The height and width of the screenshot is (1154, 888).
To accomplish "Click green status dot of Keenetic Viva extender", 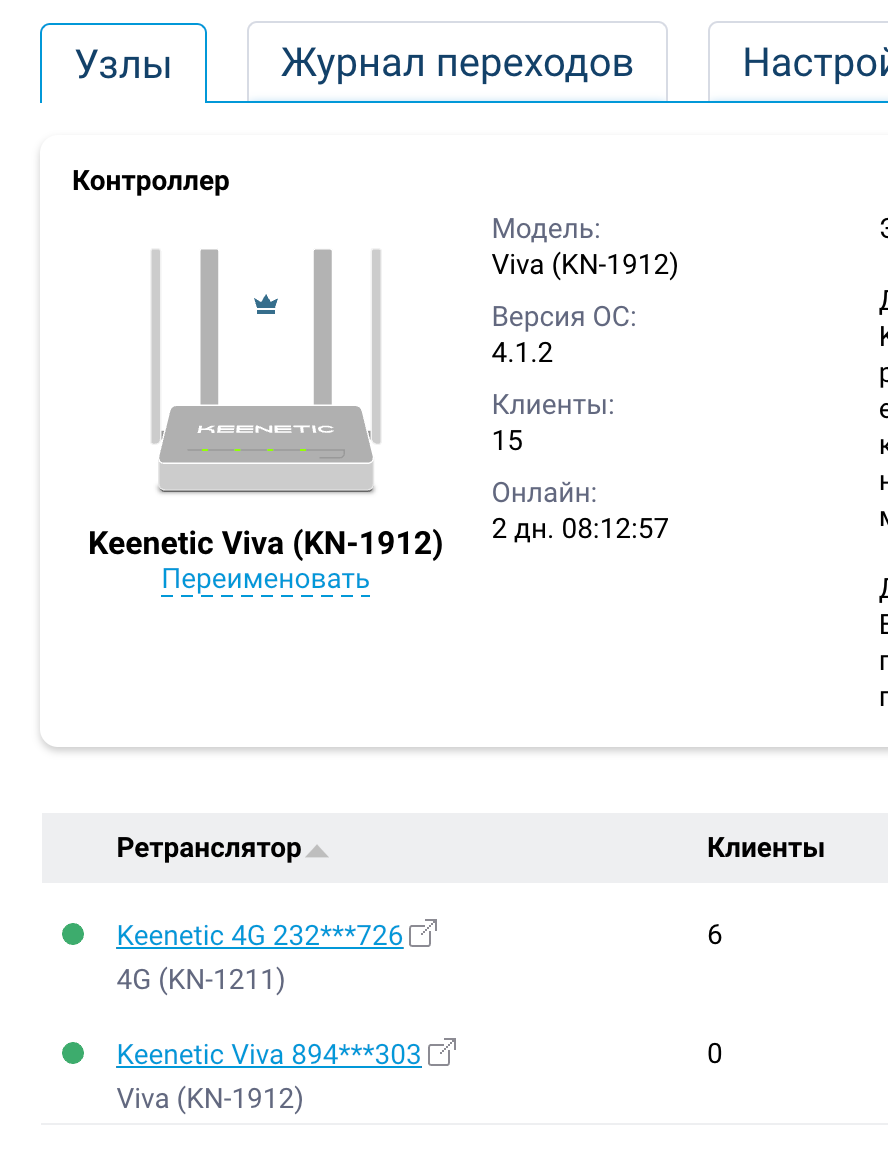I will (73, 1053).
